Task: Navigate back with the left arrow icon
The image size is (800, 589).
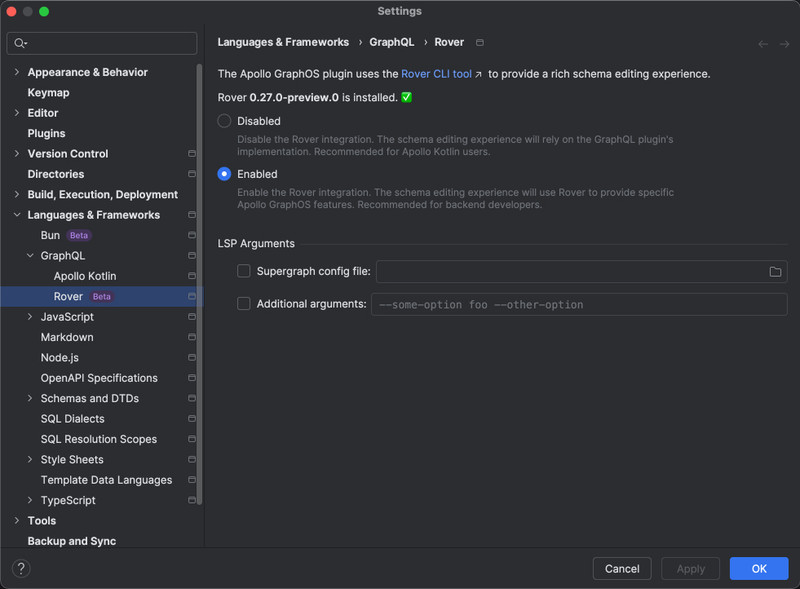Action: [763, 44]
